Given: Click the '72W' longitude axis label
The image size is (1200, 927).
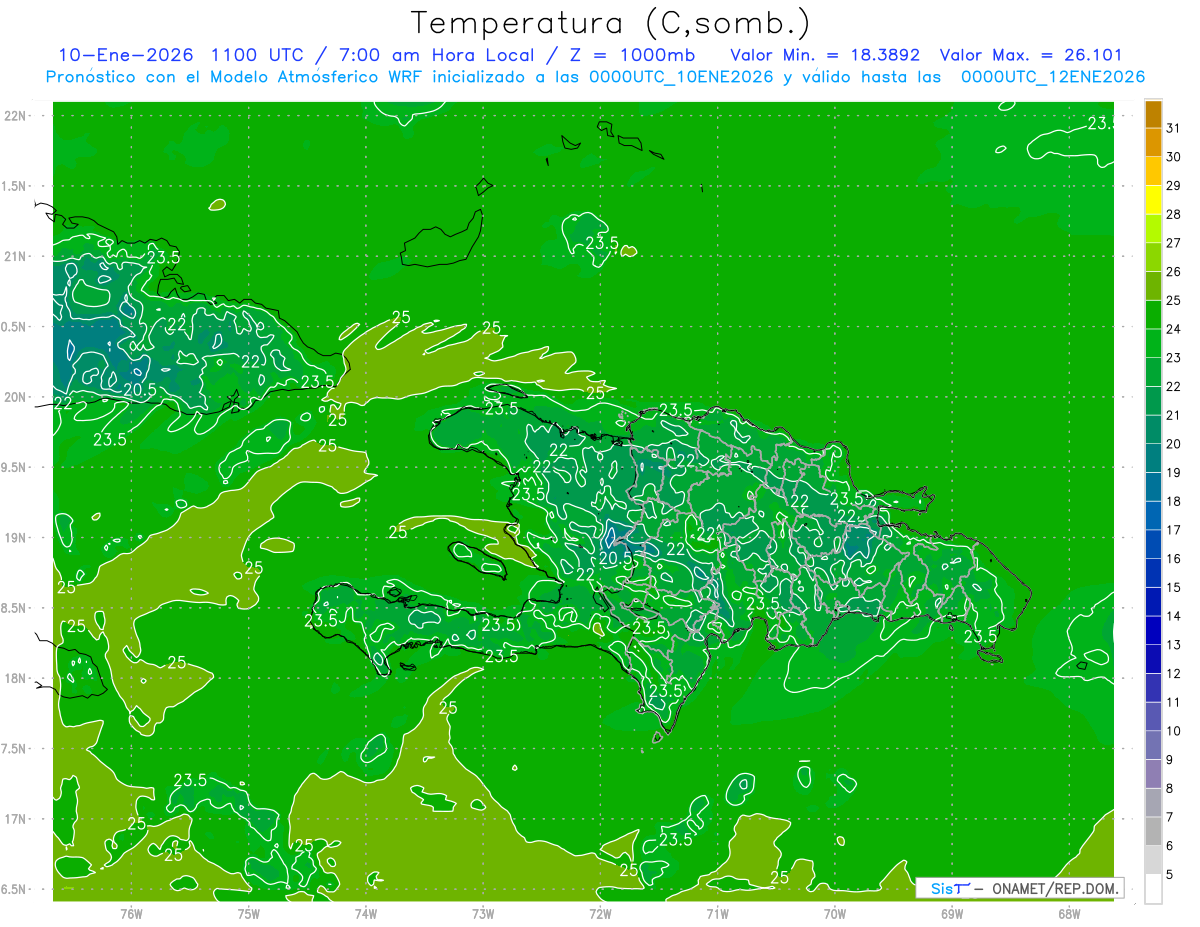Looking at the screenshot, I should (x=600, y=914).
